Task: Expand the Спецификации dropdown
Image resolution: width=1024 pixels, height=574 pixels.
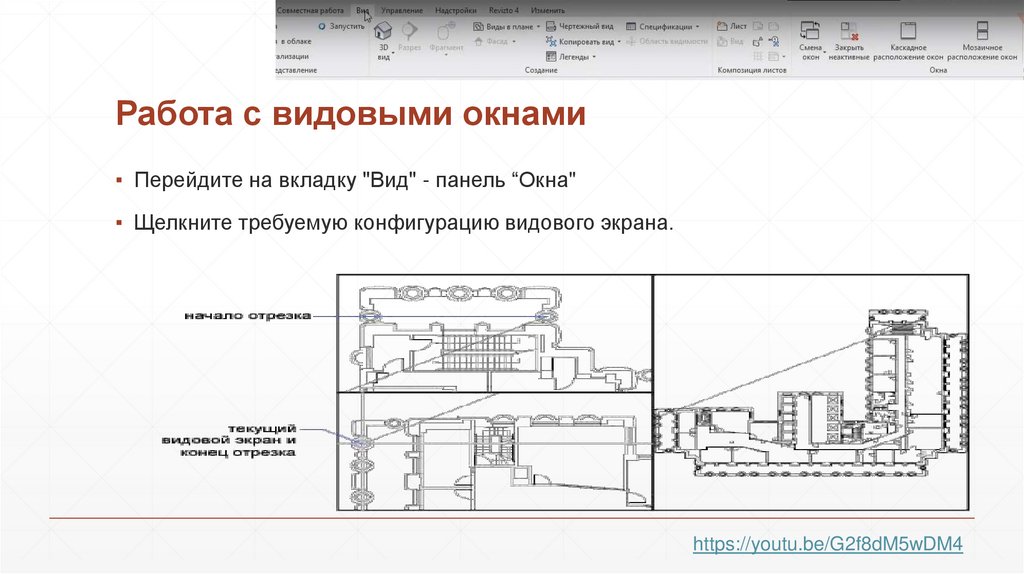Action: tap(697, 27)
